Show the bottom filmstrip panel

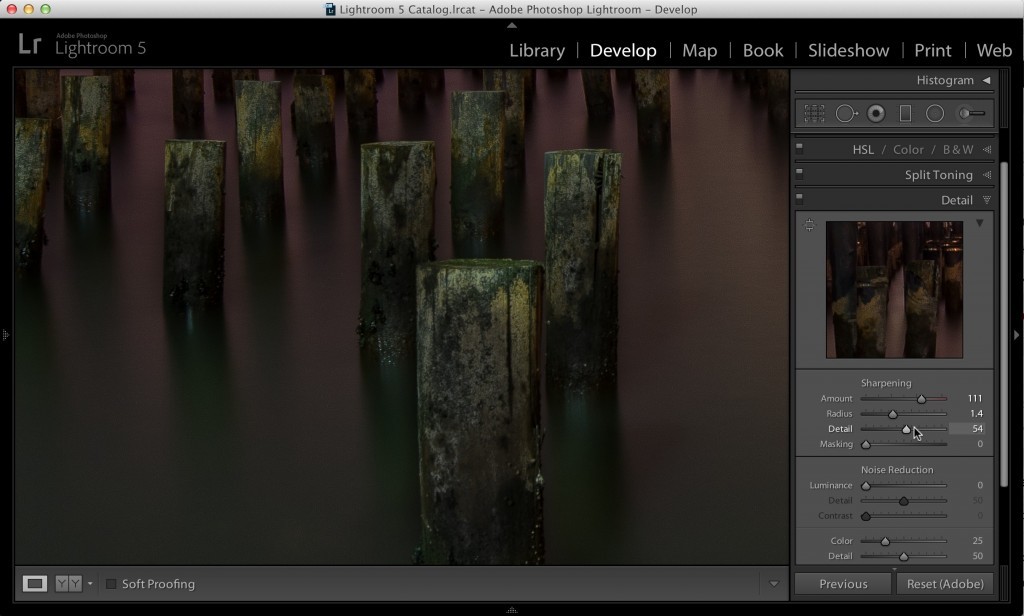click(512, 610)
